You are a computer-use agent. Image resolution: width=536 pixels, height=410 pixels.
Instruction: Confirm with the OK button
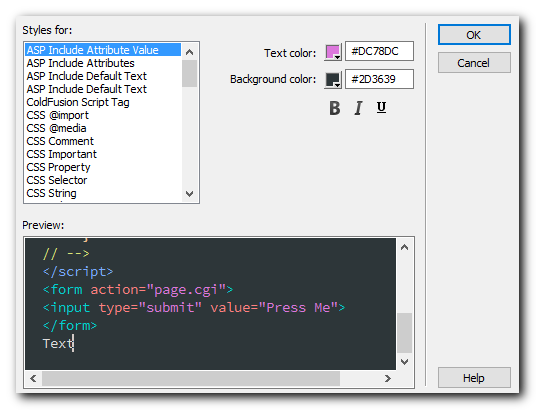[474, 35]
